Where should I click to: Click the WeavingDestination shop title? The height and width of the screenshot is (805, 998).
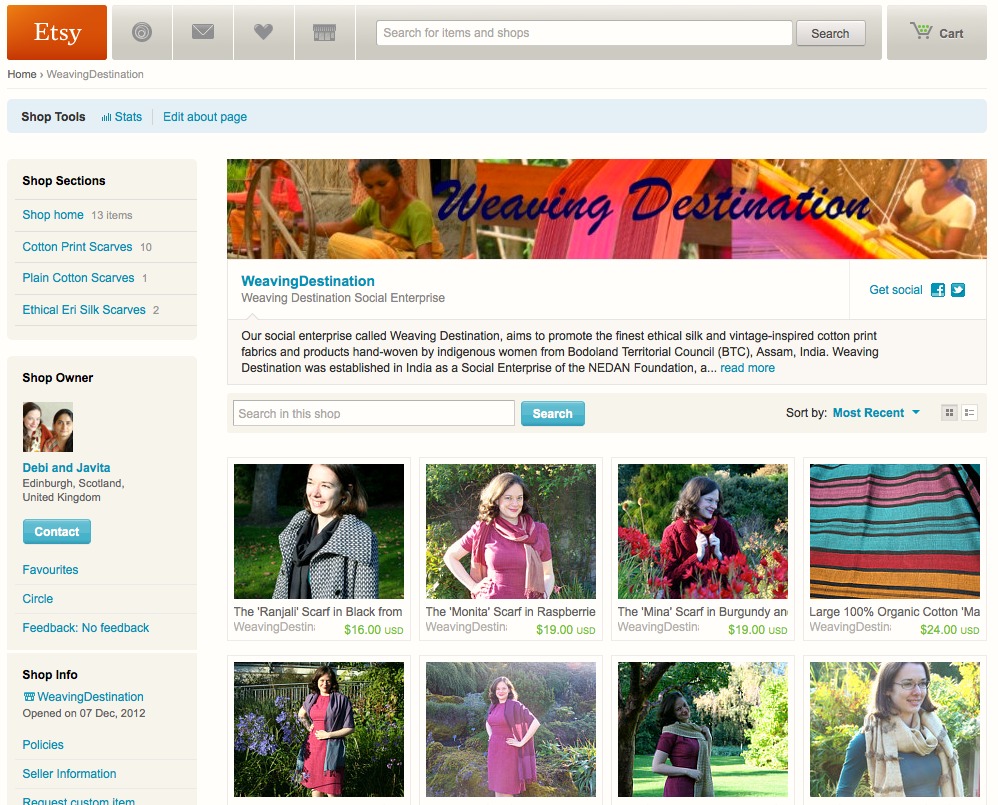click(x=307, y=281)
